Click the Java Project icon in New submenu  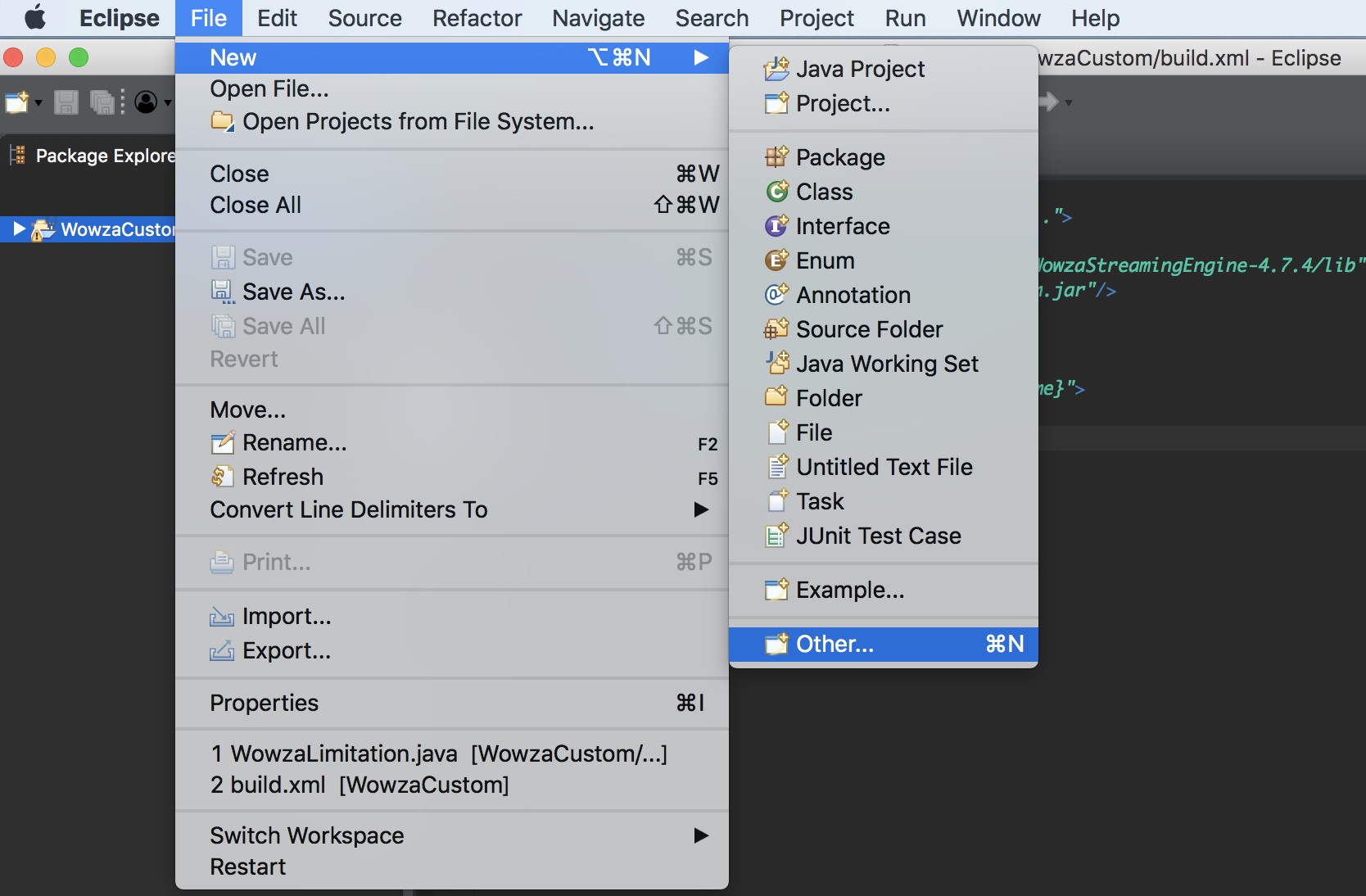pyautogui.click(x=776, y=69)
